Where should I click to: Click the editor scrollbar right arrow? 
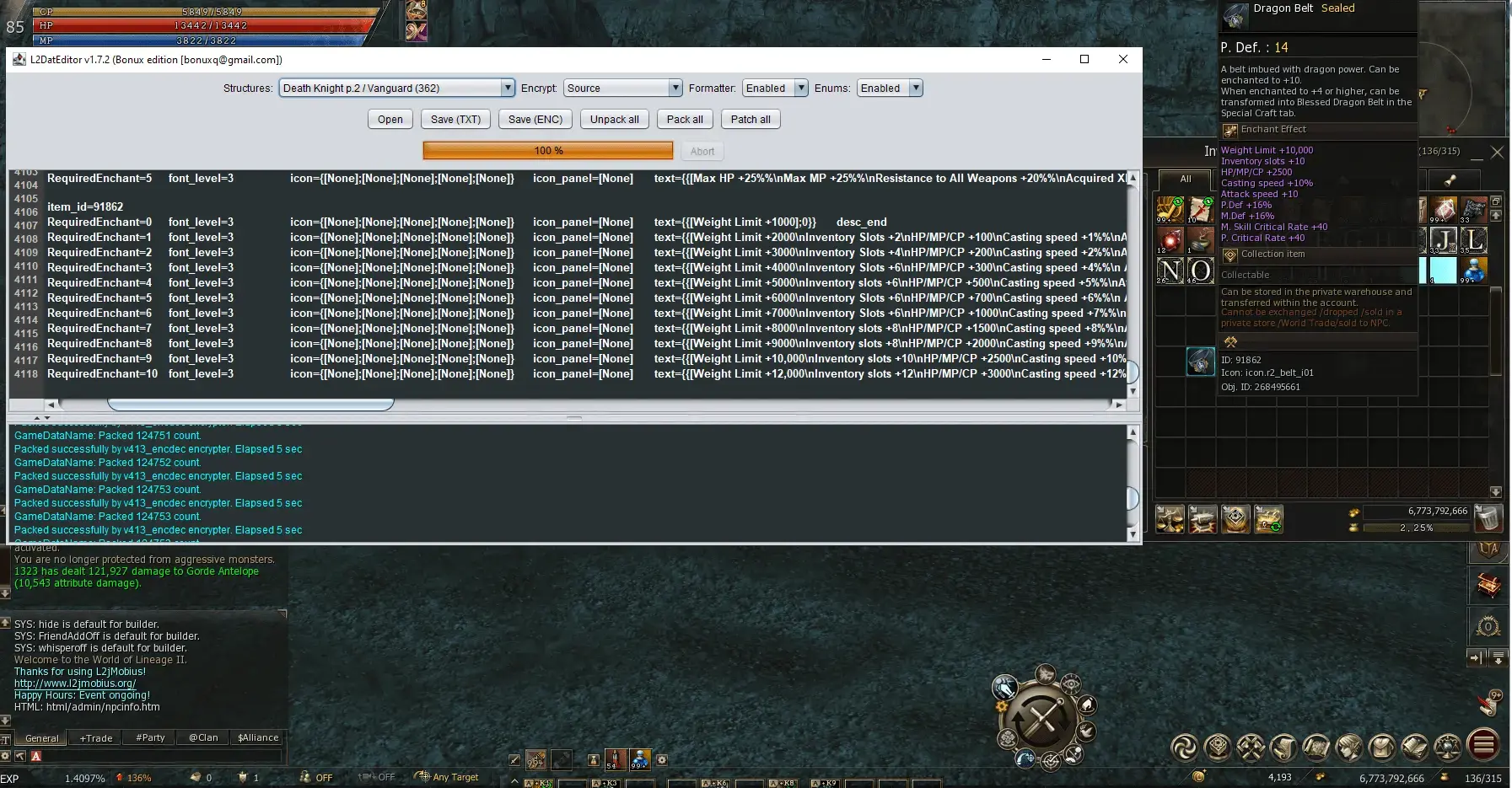pos(1119,405)
